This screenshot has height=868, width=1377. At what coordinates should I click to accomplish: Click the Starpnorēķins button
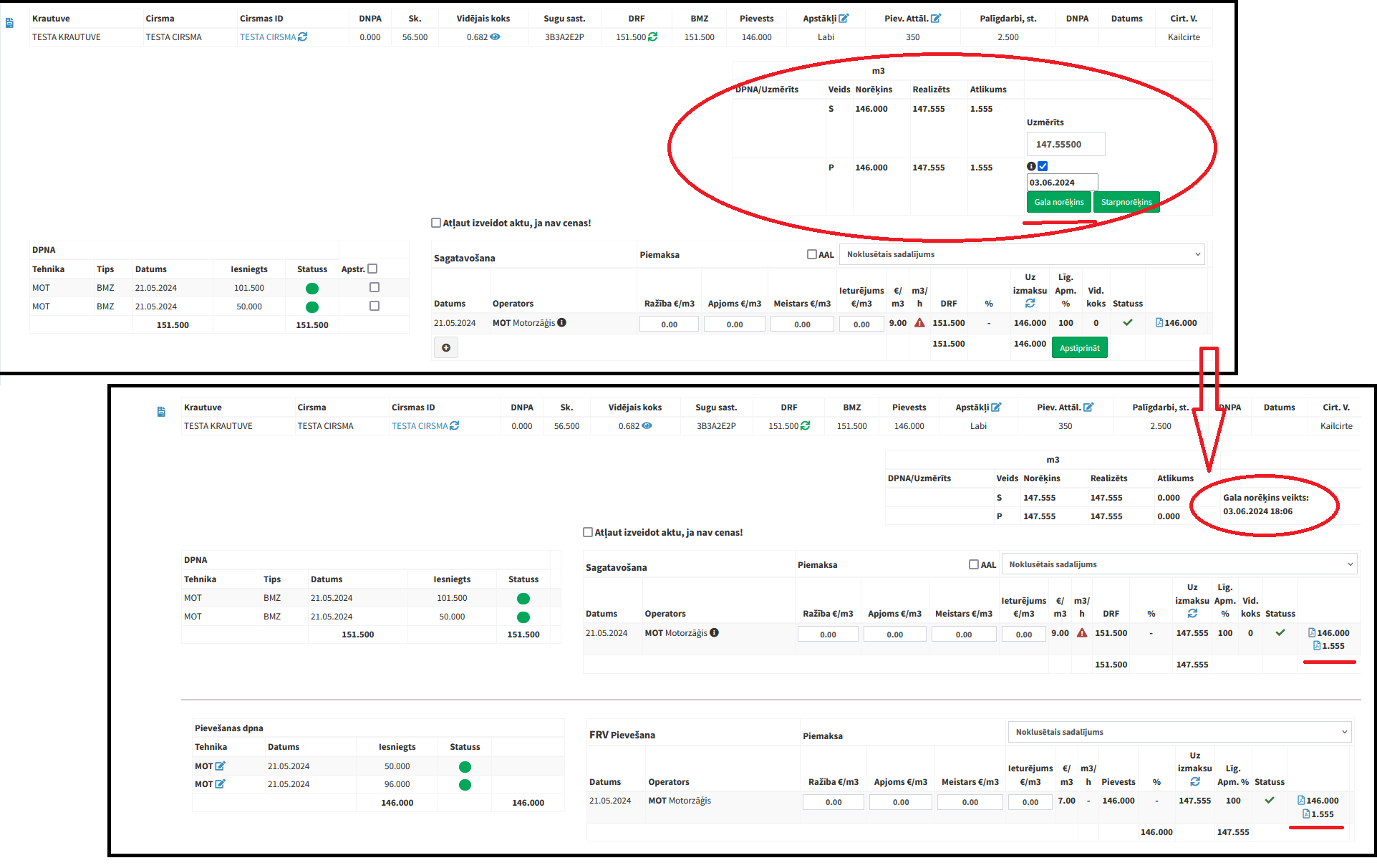(1126, 202)
